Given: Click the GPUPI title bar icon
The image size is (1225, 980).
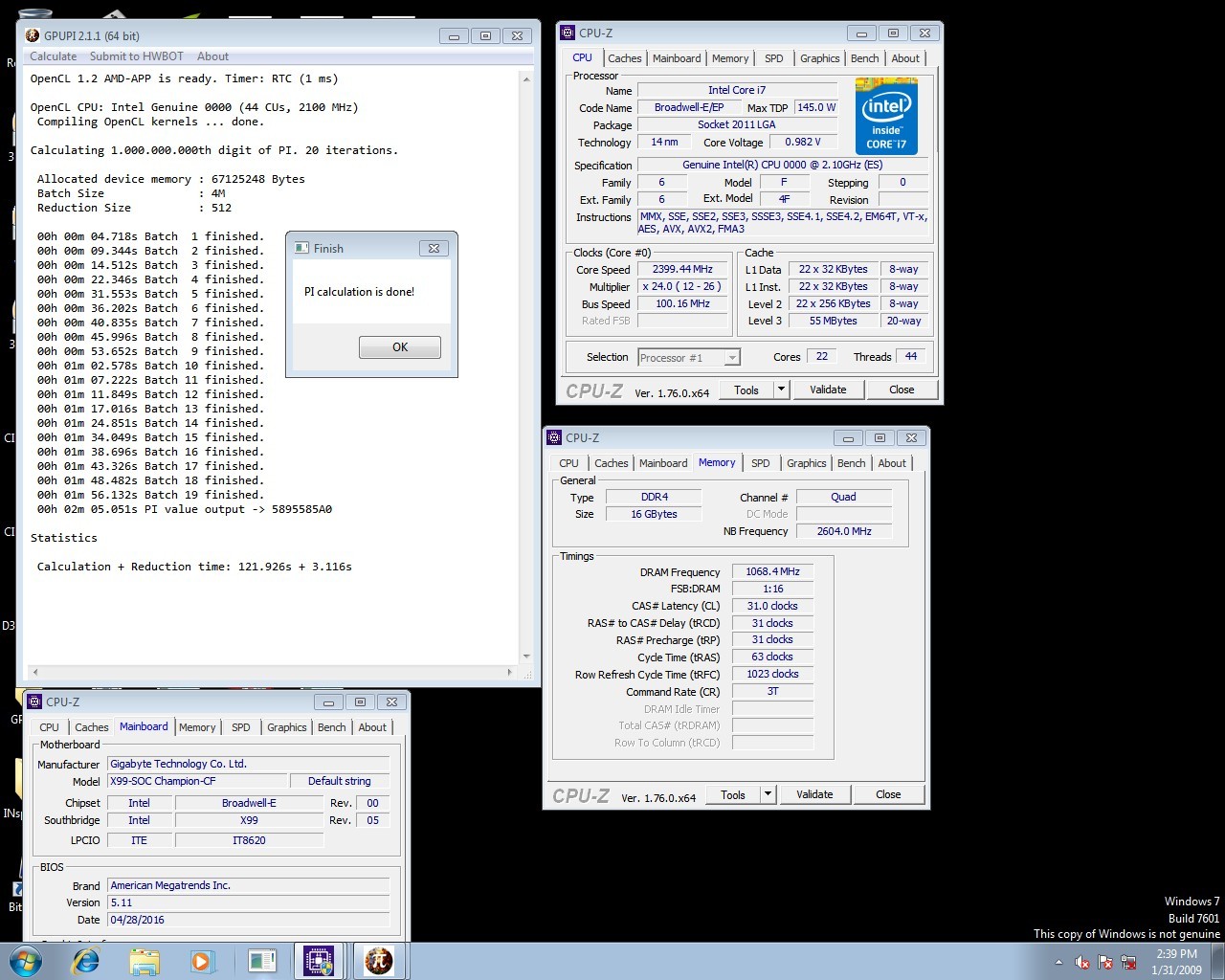Looking at the screenshot, I should coord(33,35).
